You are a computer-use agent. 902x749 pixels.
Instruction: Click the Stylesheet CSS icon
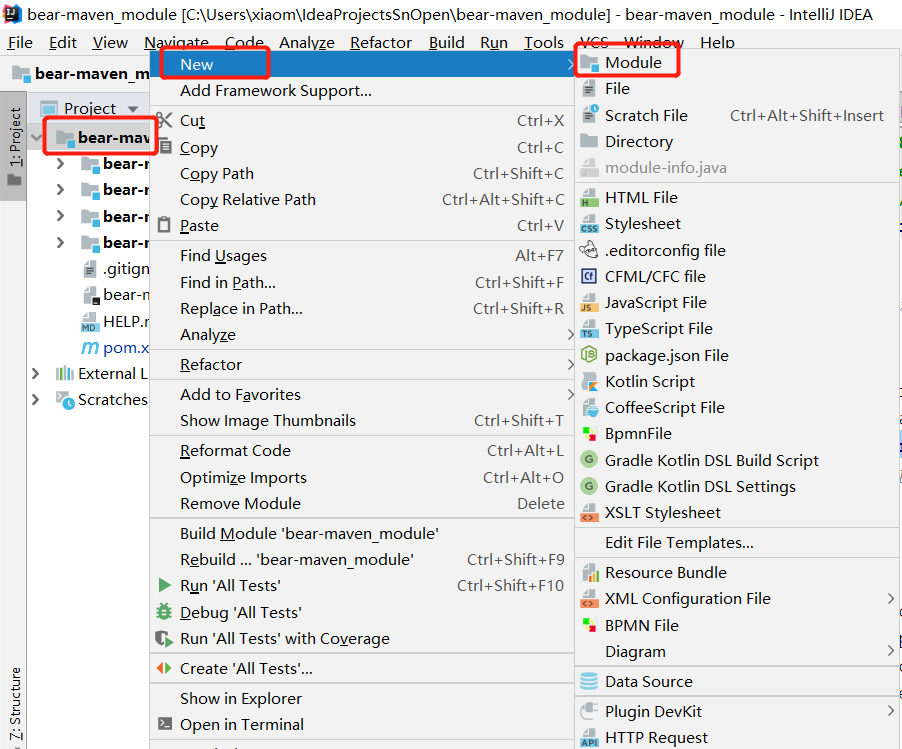589,224
